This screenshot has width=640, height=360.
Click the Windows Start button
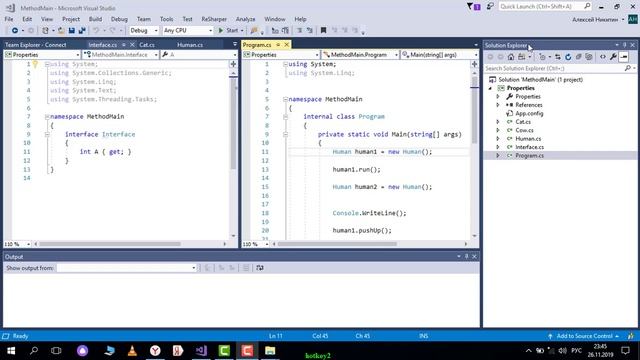tap(11, 351)
